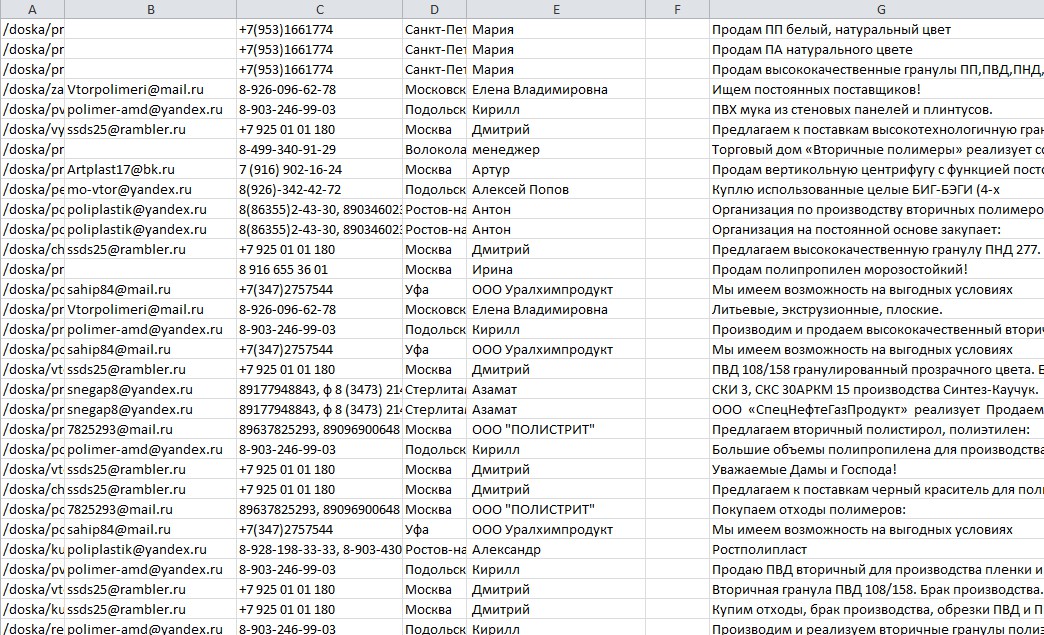Click email cell 'Artplast17@bk.ru'
1044x635 pixels.
(x=150, y=169)
